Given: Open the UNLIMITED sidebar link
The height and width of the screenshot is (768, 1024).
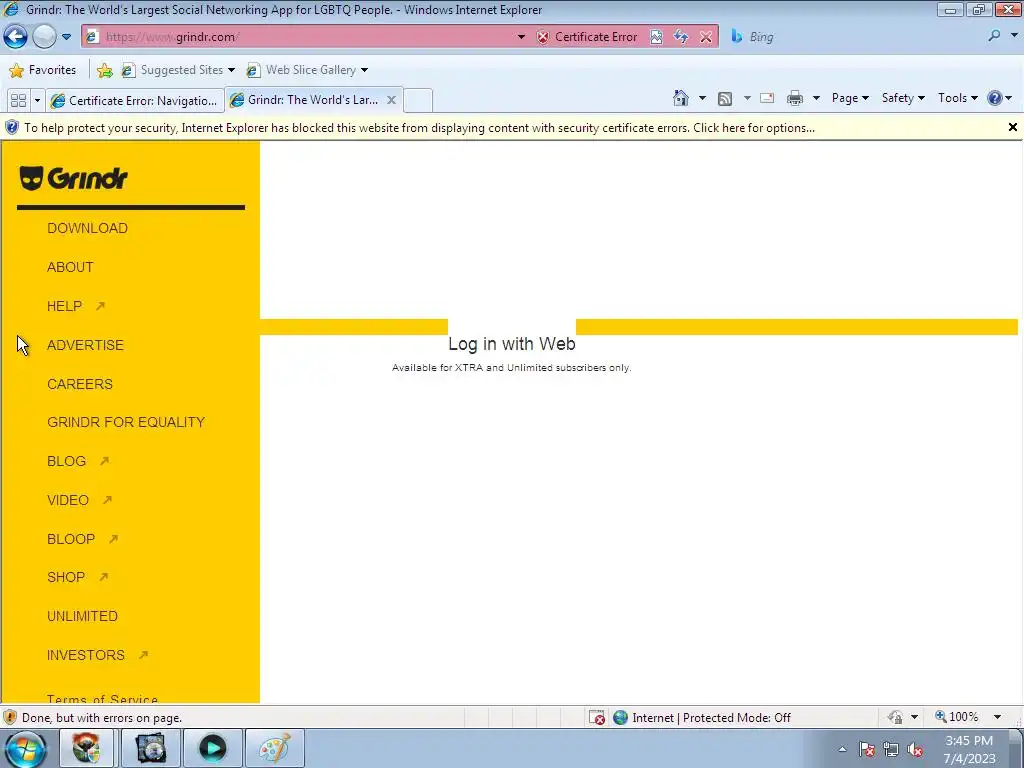Looking at the screenshot, I should tap(82, 616).
